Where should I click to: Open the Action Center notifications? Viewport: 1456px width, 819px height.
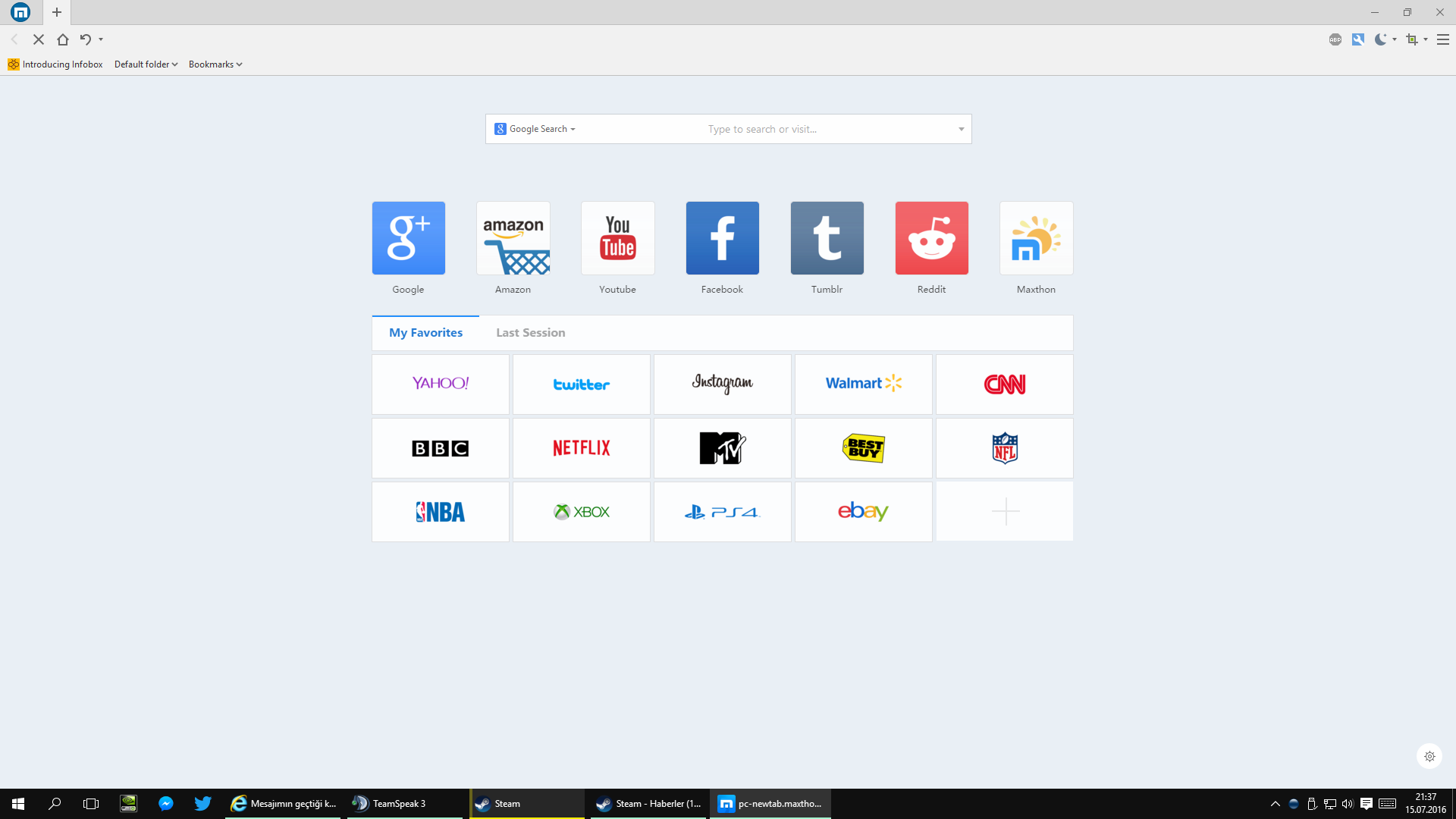(x=1367, y=804)
